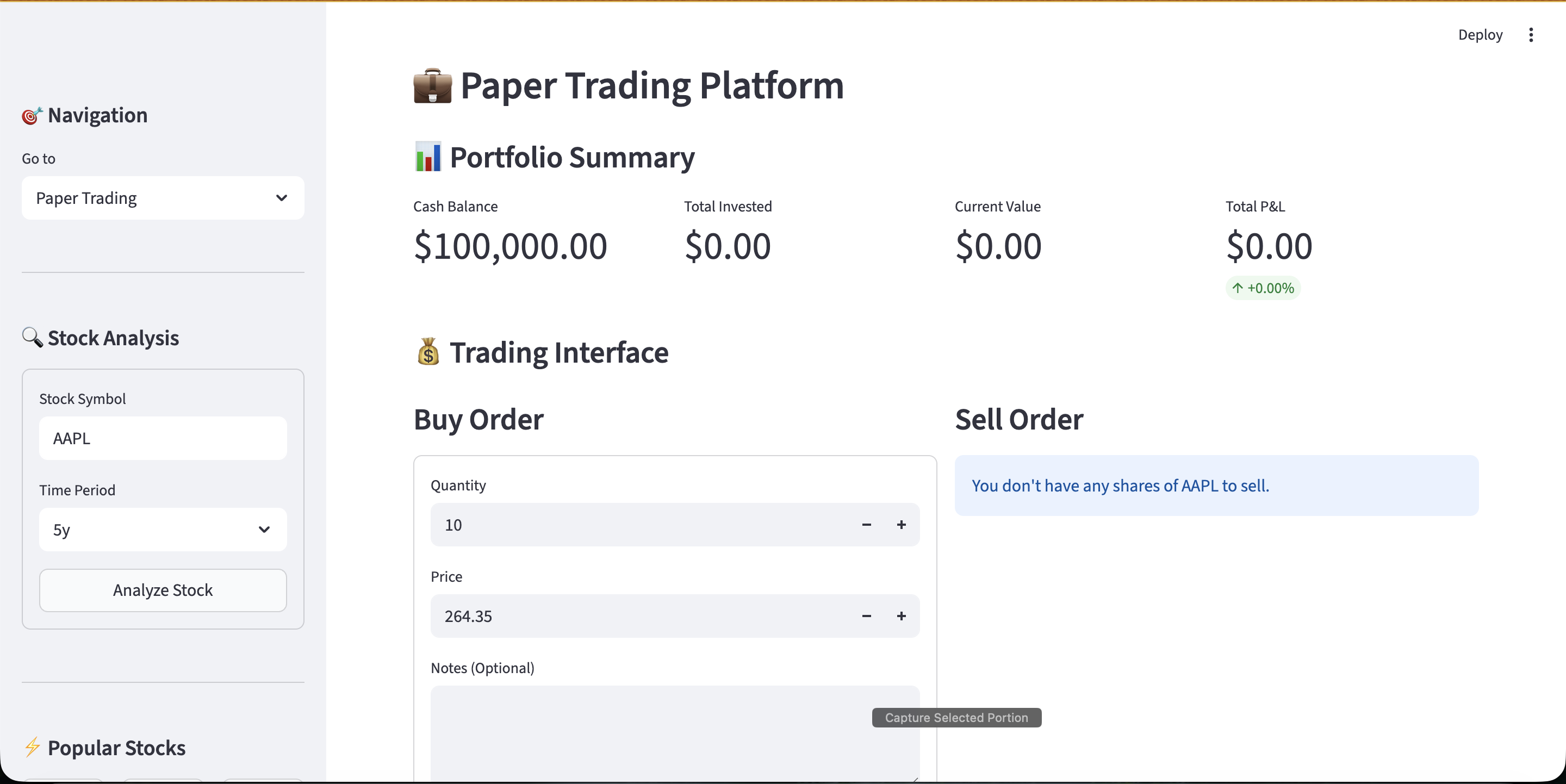
Task: Click the magnifier icon beside Stock Analysis
Action: pyautogui.click(x=32, y=337)
